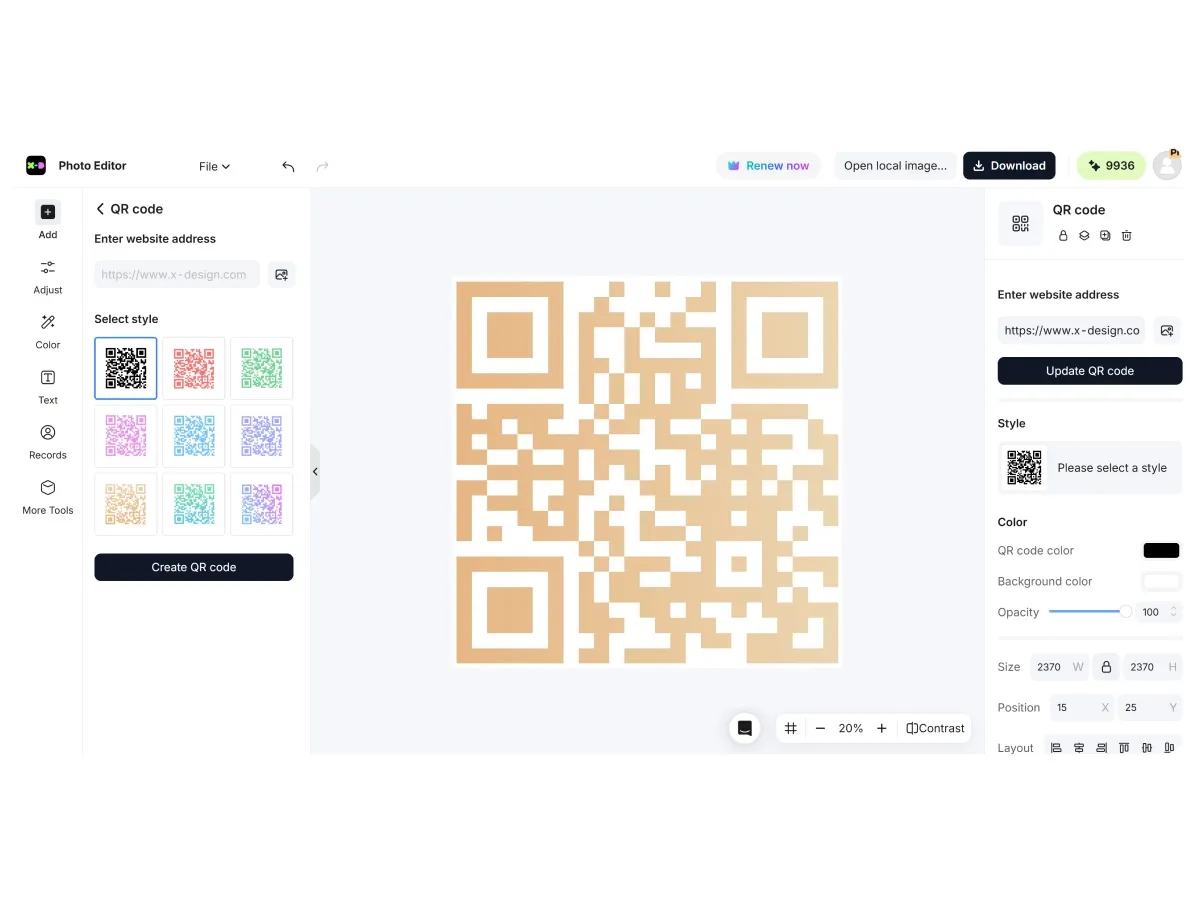The image size is (1200, 900).
Task: Collapse the left panel with arrow handle
Action: pyautogui.click(x=315, y=471)
